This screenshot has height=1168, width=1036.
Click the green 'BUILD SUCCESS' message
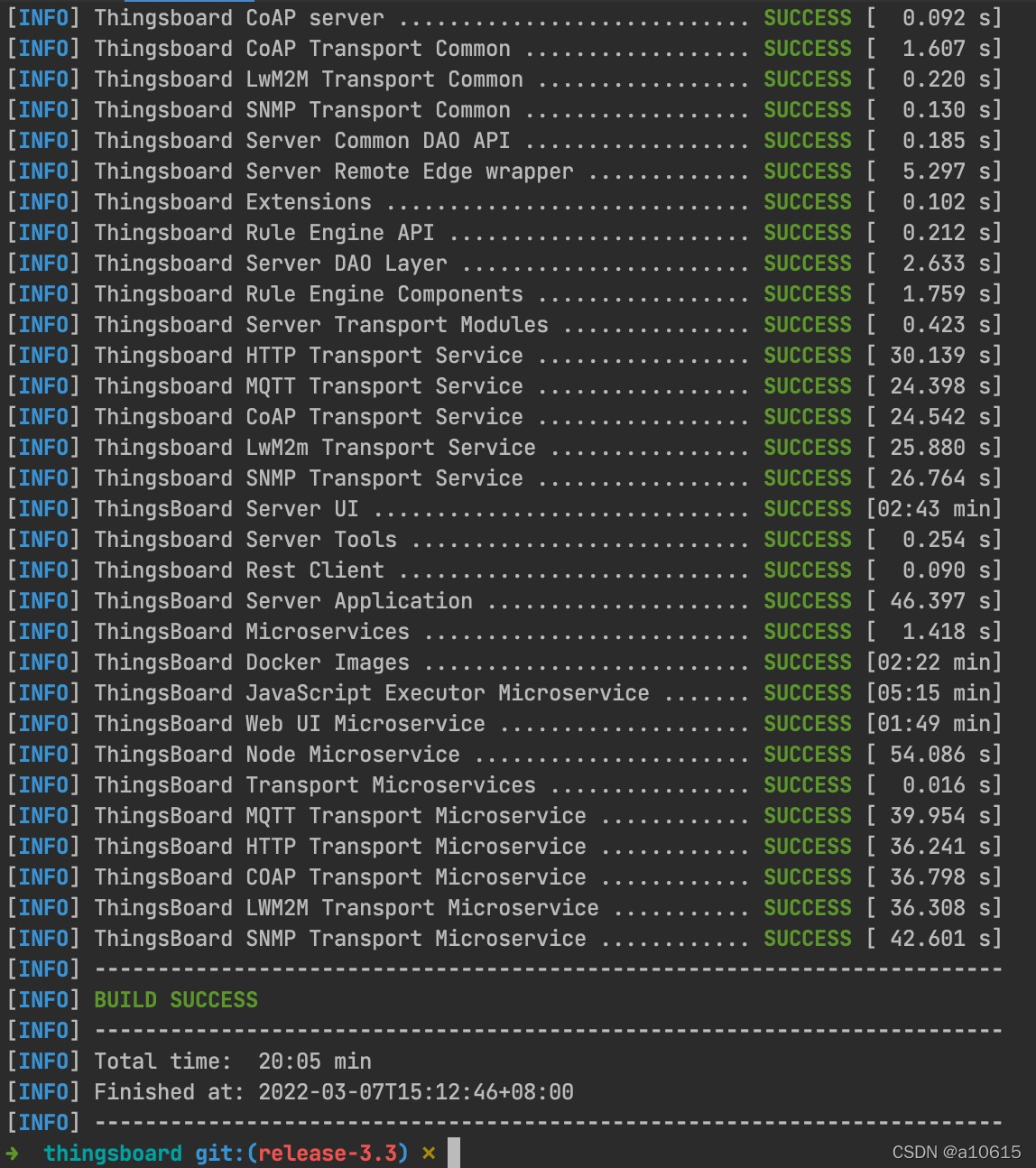click(x=176, y=1000)
